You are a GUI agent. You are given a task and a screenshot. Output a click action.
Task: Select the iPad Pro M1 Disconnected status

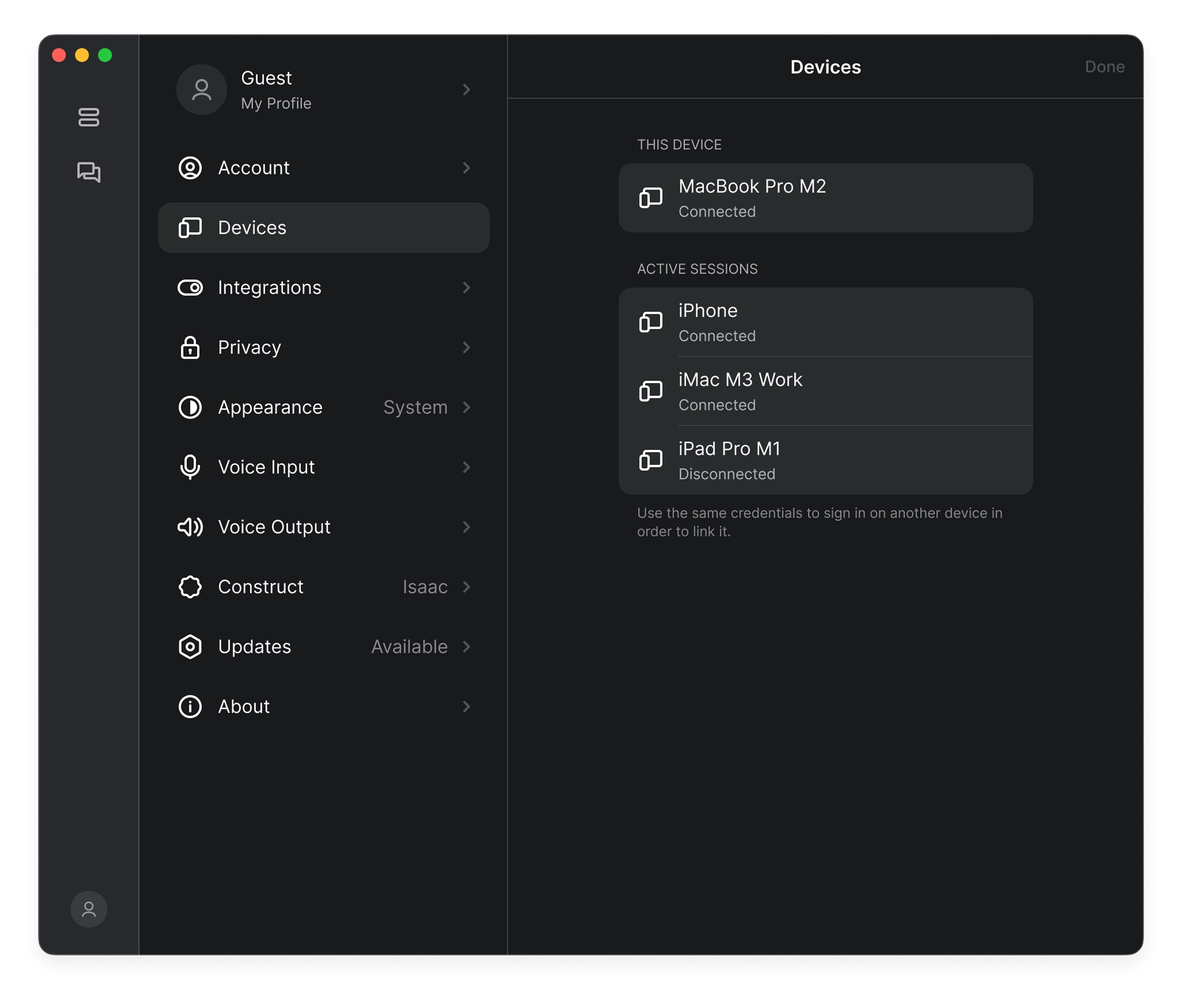tap(727, 474)
